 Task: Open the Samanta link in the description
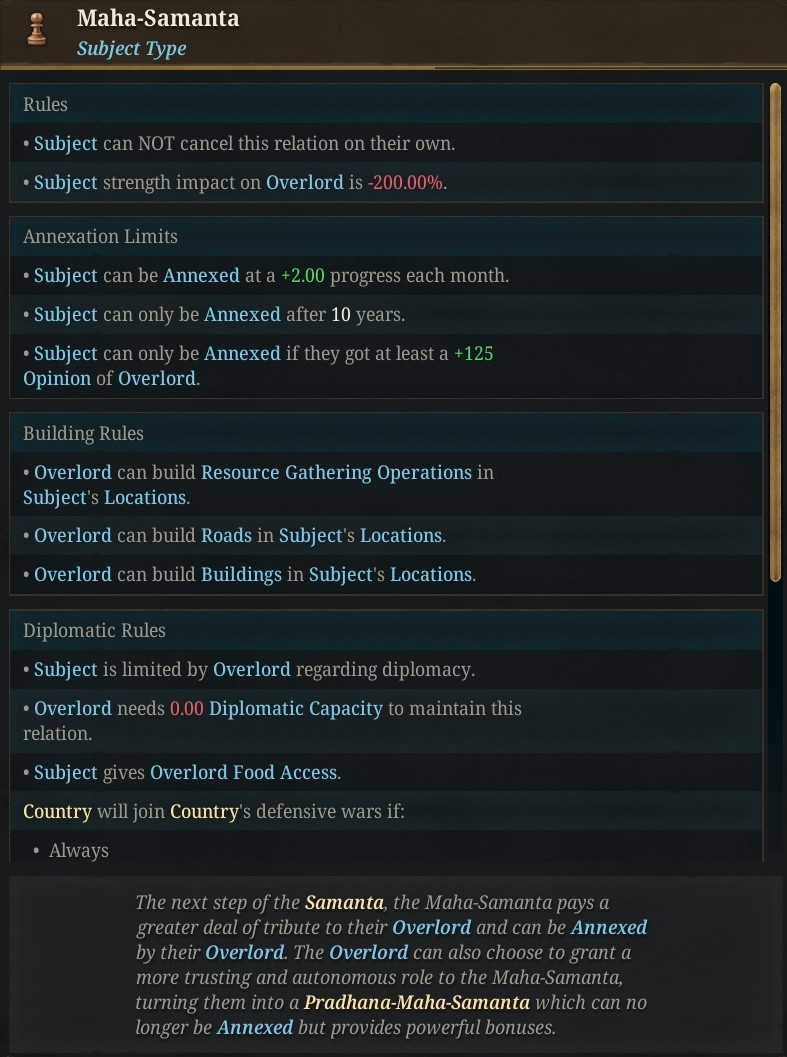point(344,902)
